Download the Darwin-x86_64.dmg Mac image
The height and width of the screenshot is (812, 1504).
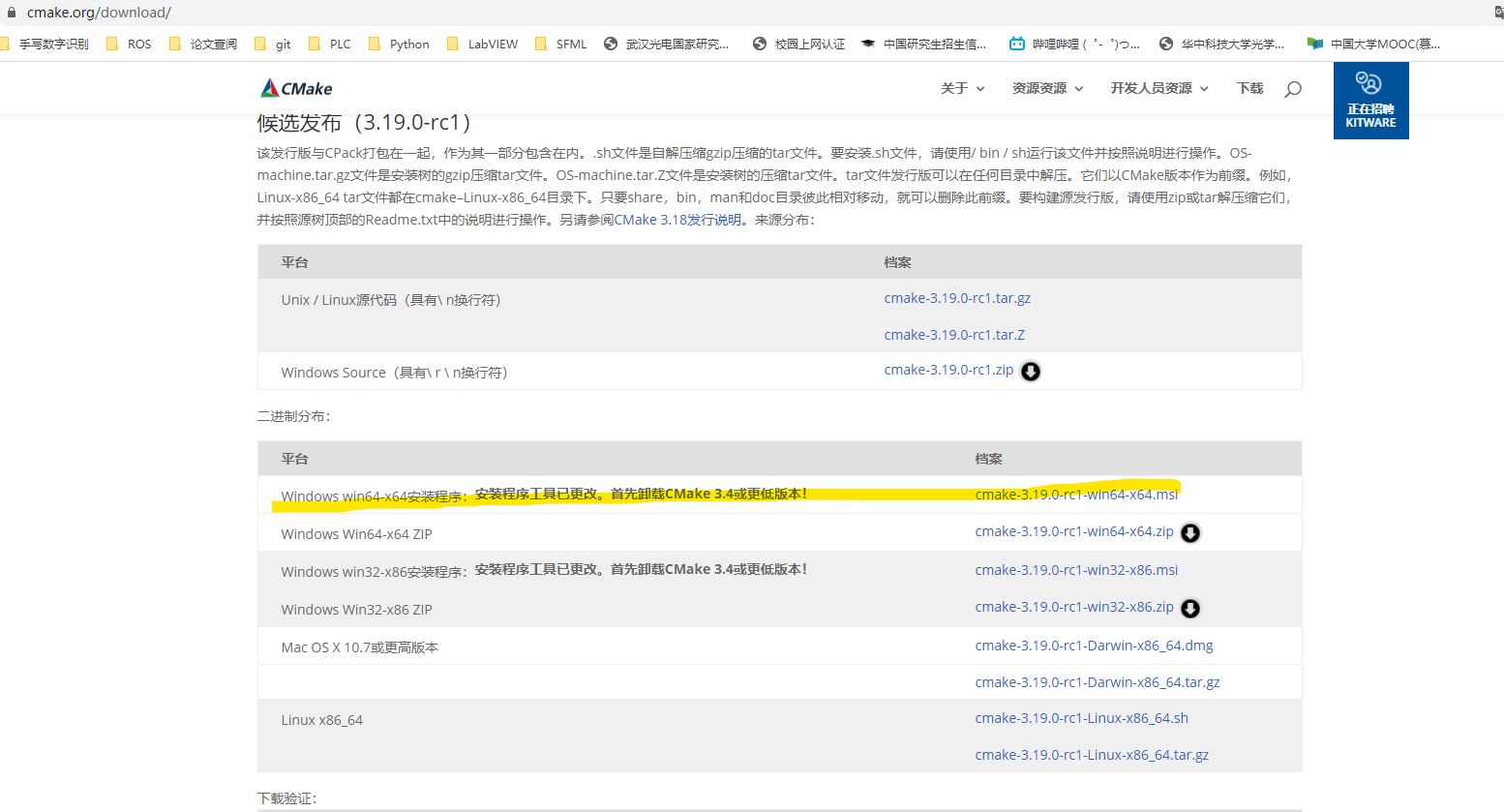[1094, 646]
